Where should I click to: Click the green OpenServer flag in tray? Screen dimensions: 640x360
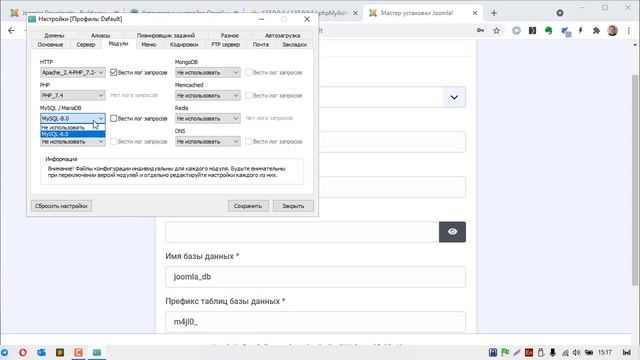click(x=505, y=352)
